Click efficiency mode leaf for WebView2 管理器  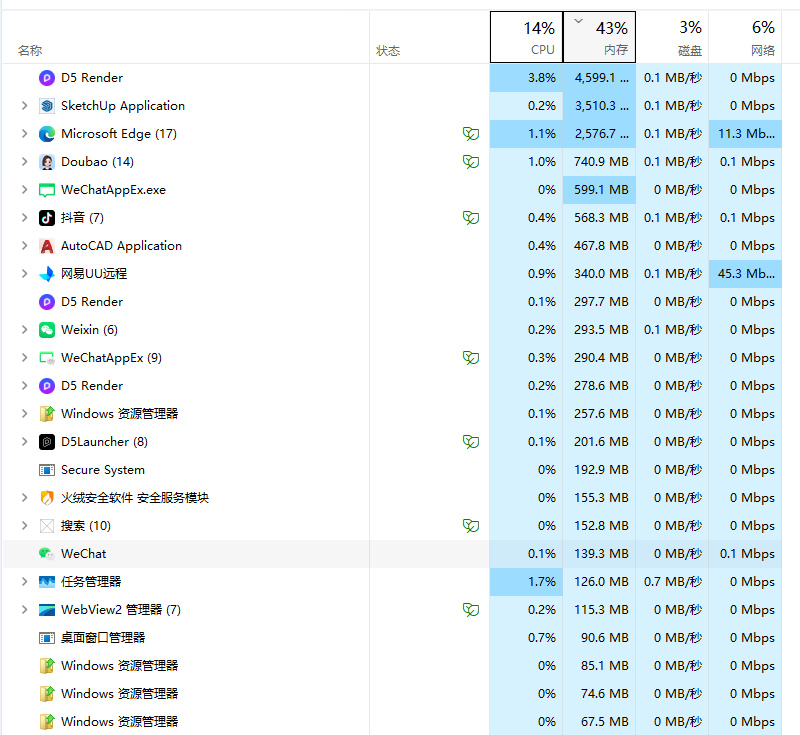[470, 610]
